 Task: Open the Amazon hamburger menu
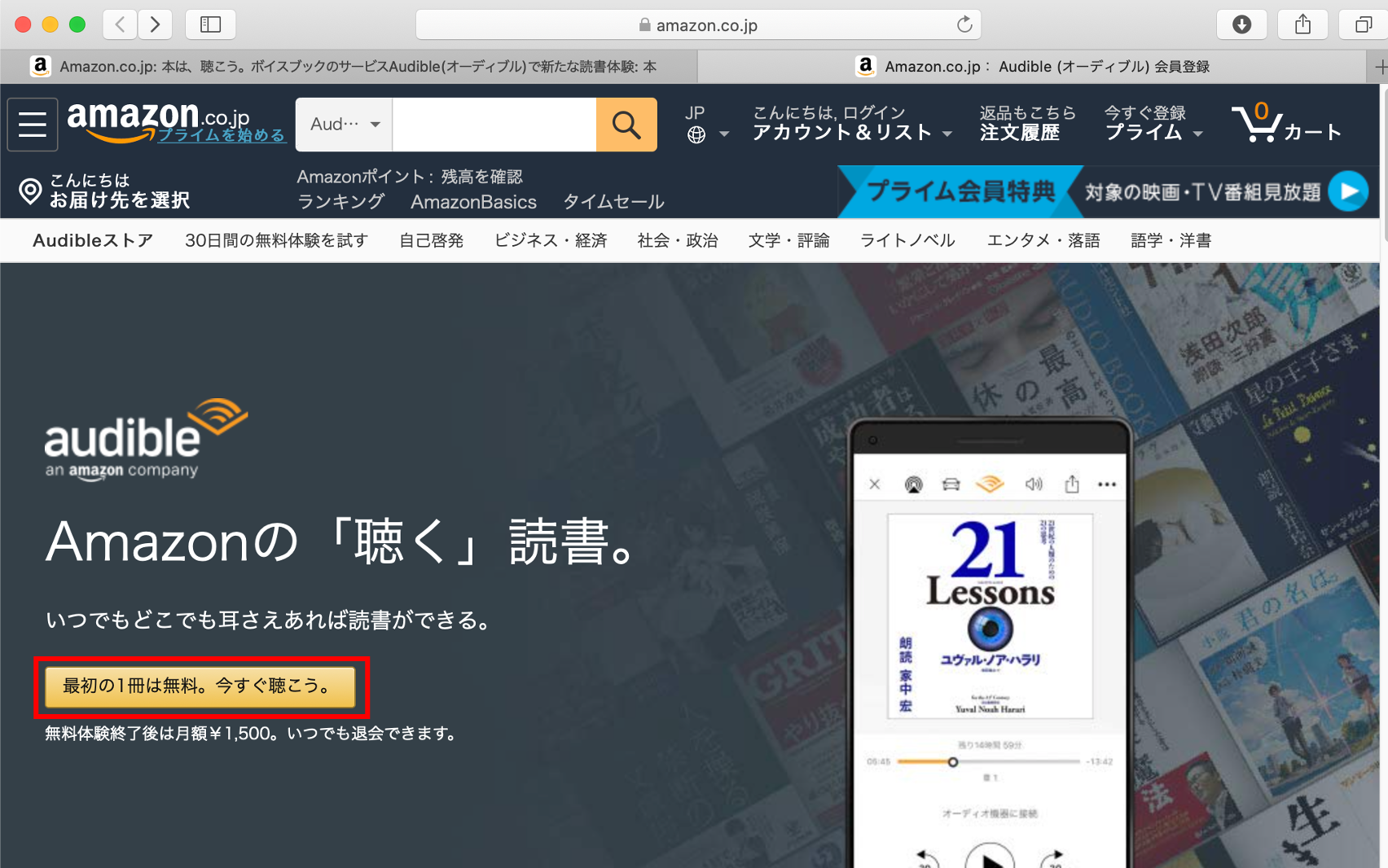33,125
